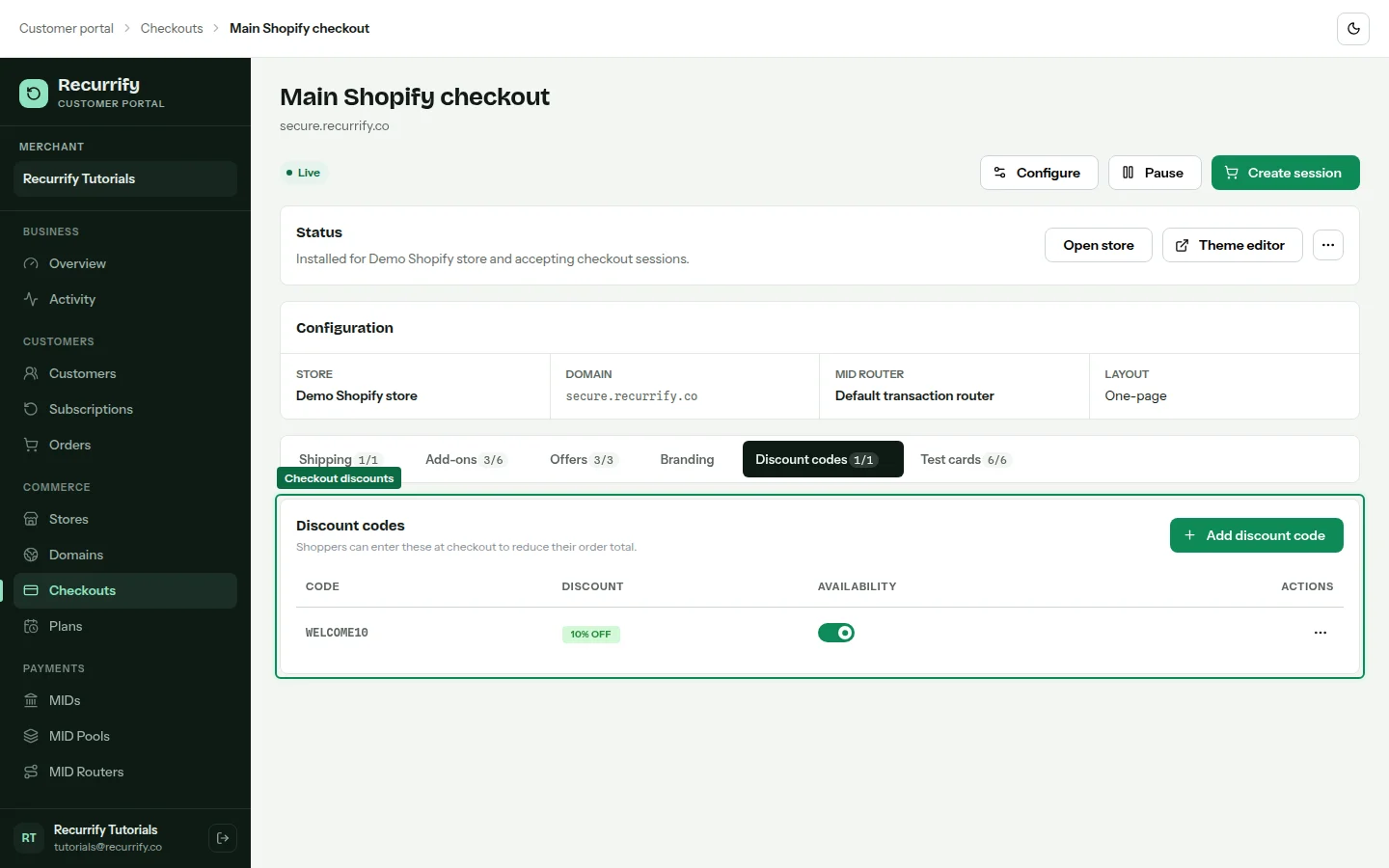Viewport: 1389px width, 868px height.
Task: Click secure.recurrify.co under DOMAIN
Action: coord(631,396)
